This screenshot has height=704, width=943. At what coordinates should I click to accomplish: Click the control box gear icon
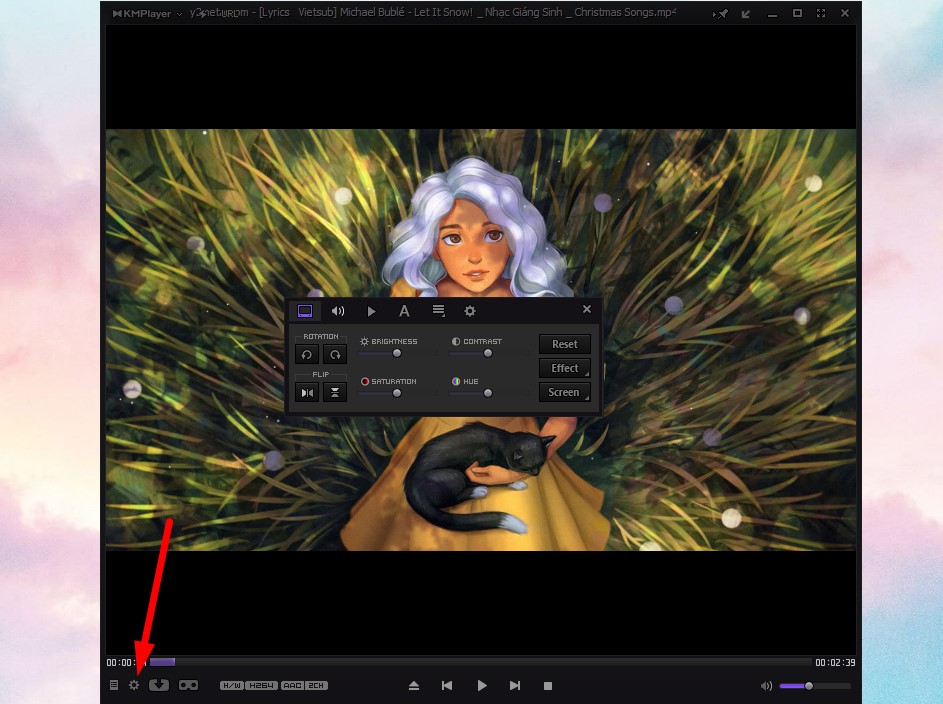pos(134,685)
